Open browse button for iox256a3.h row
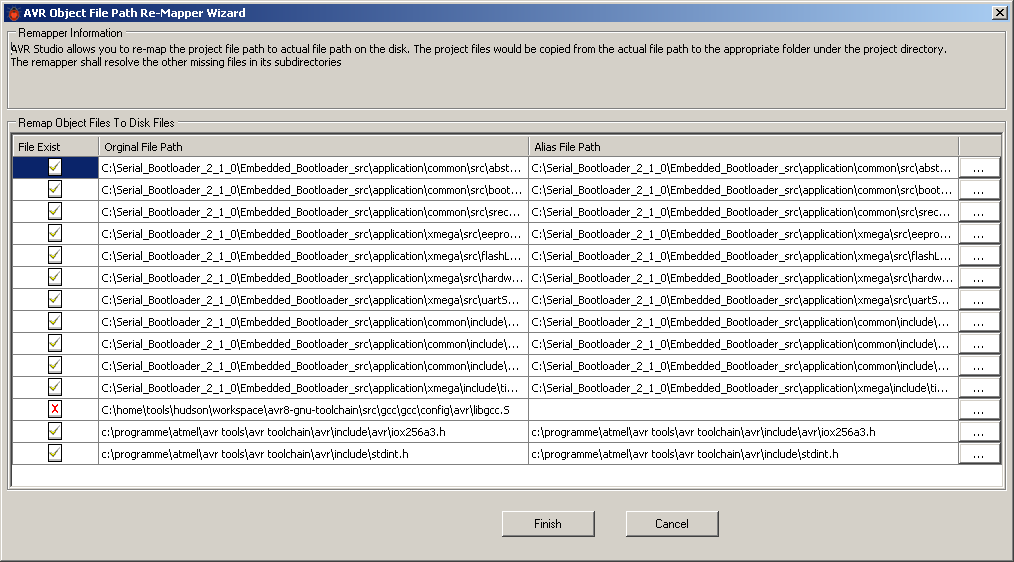 pyautogui.click(x=978, y=432)
